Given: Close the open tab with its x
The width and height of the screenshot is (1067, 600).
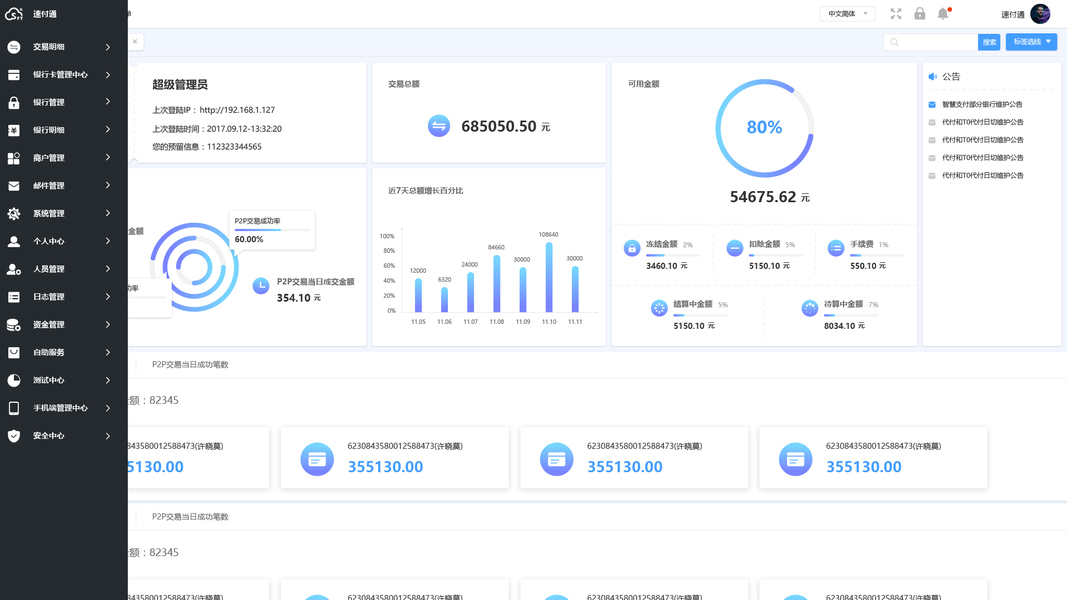Looking at the screenshot, I should [135, 41].
